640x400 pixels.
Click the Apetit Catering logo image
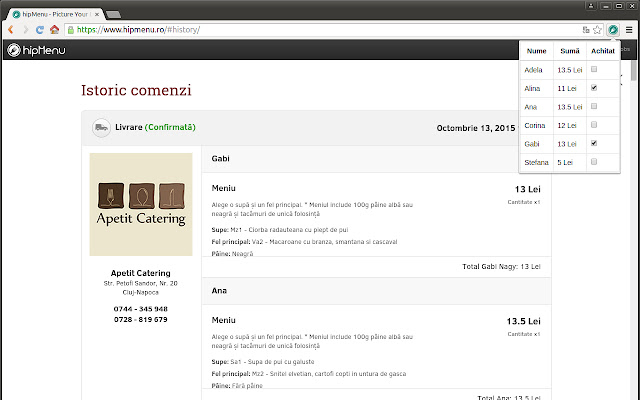(141, 204)
